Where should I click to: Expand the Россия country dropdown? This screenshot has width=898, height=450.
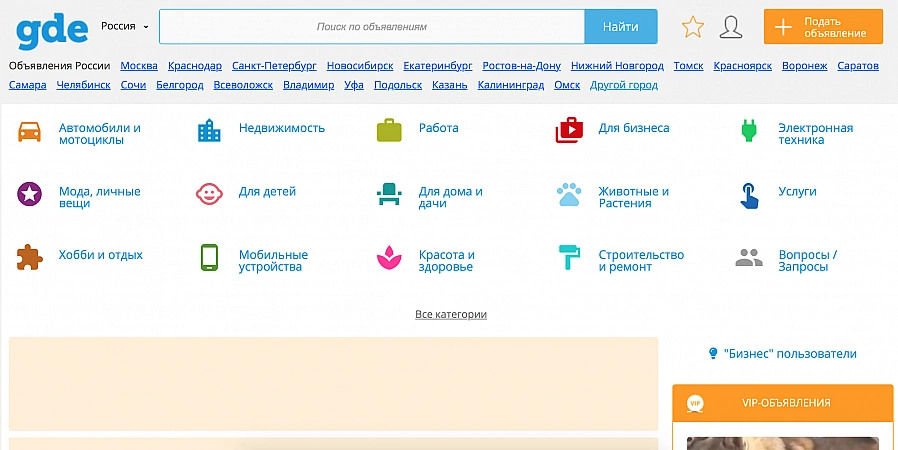click(x=125, y=27)
